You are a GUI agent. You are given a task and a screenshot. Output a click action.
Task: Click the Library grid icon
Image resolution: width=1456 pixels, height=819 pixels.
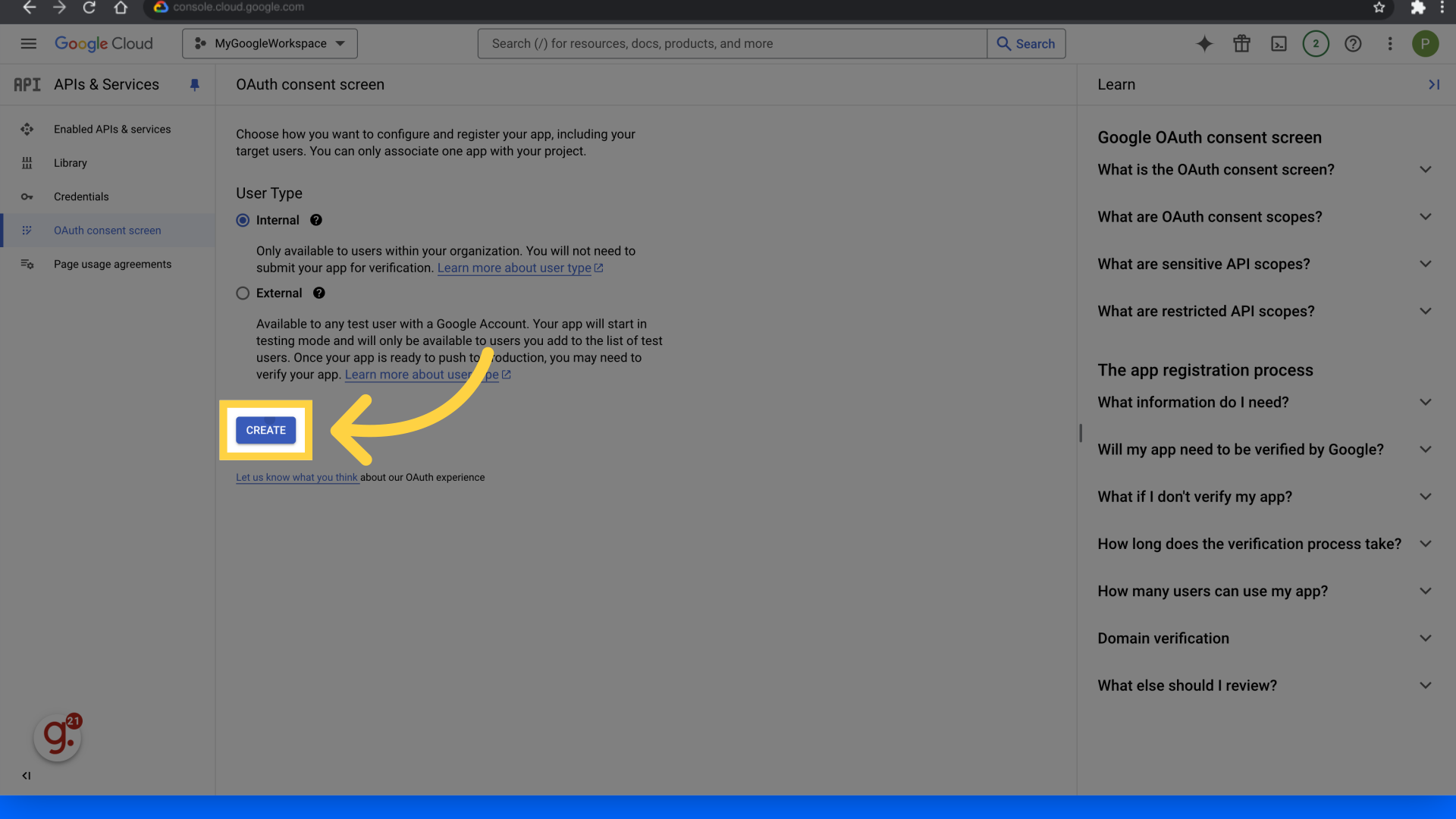(x=27, y=163)
